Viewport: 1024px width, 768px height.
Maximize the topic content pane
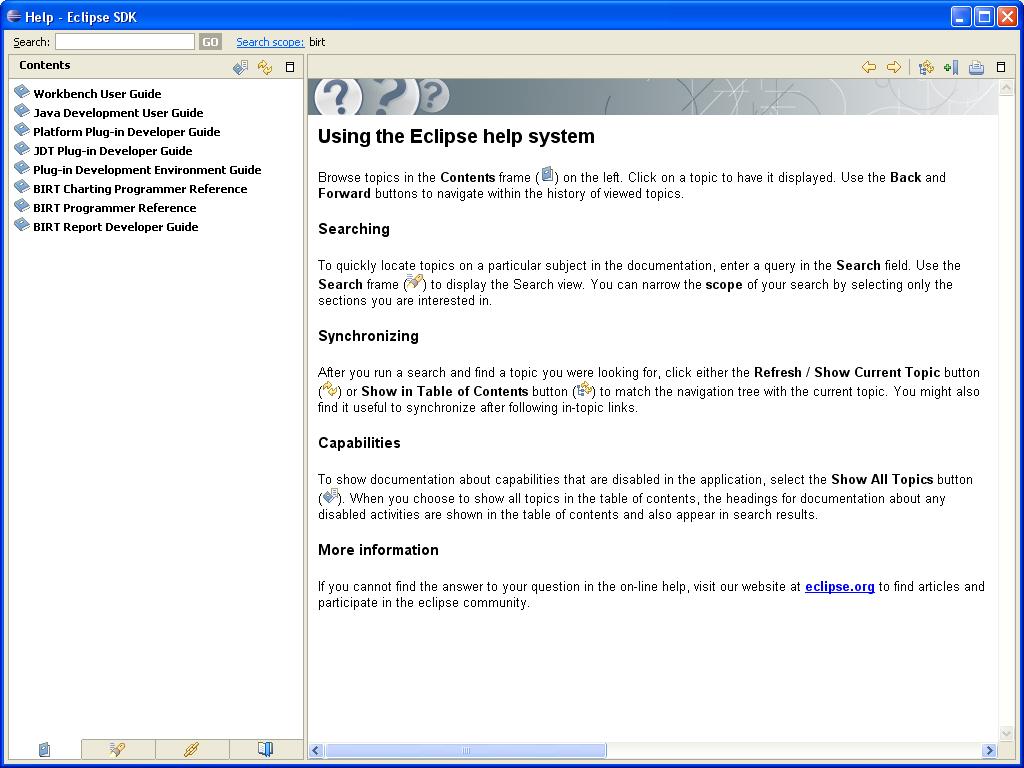[x=1000, y=67]
